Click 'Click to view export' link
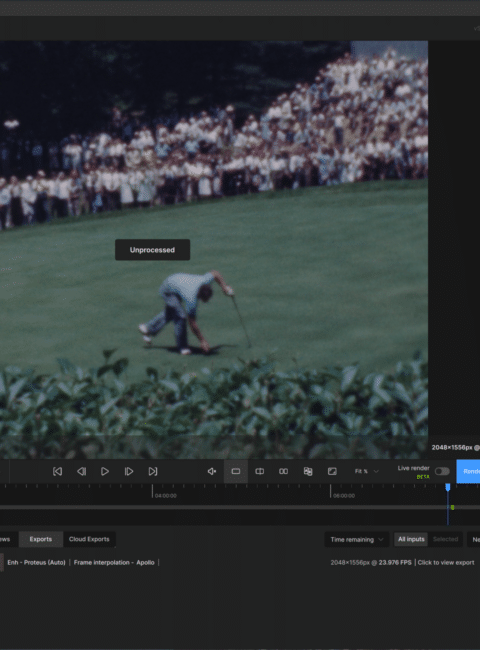This screenshot has width=480, height=650. 446,563
